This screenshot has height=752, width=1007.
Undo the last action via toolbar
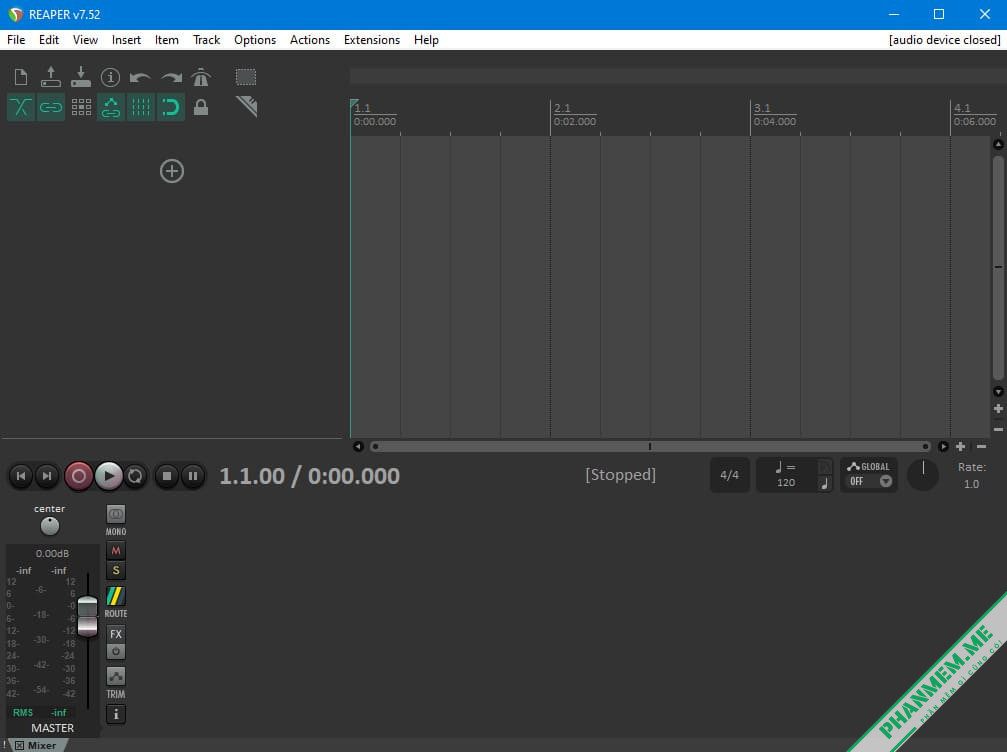pyautogui.click(x=140, y=78)
